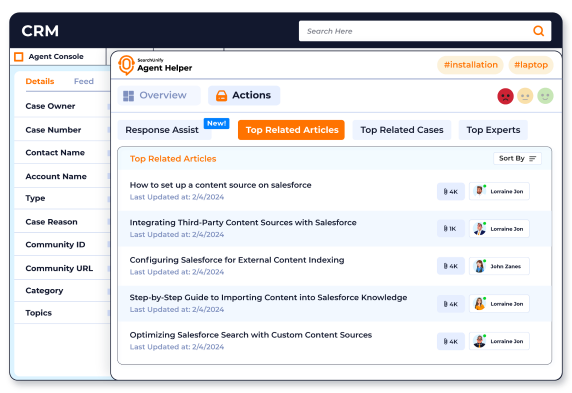
Task: Click the Overview grid icon
Action: 128,96
